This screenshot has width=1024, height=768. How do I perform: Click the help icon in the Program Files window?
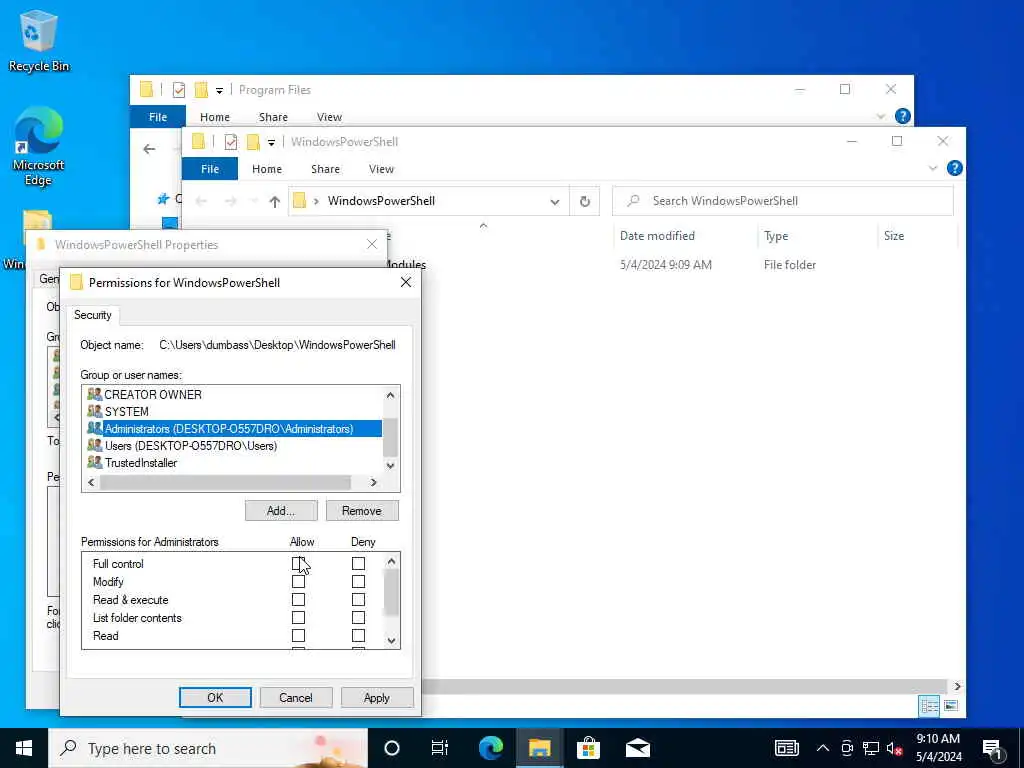(903, 116)
